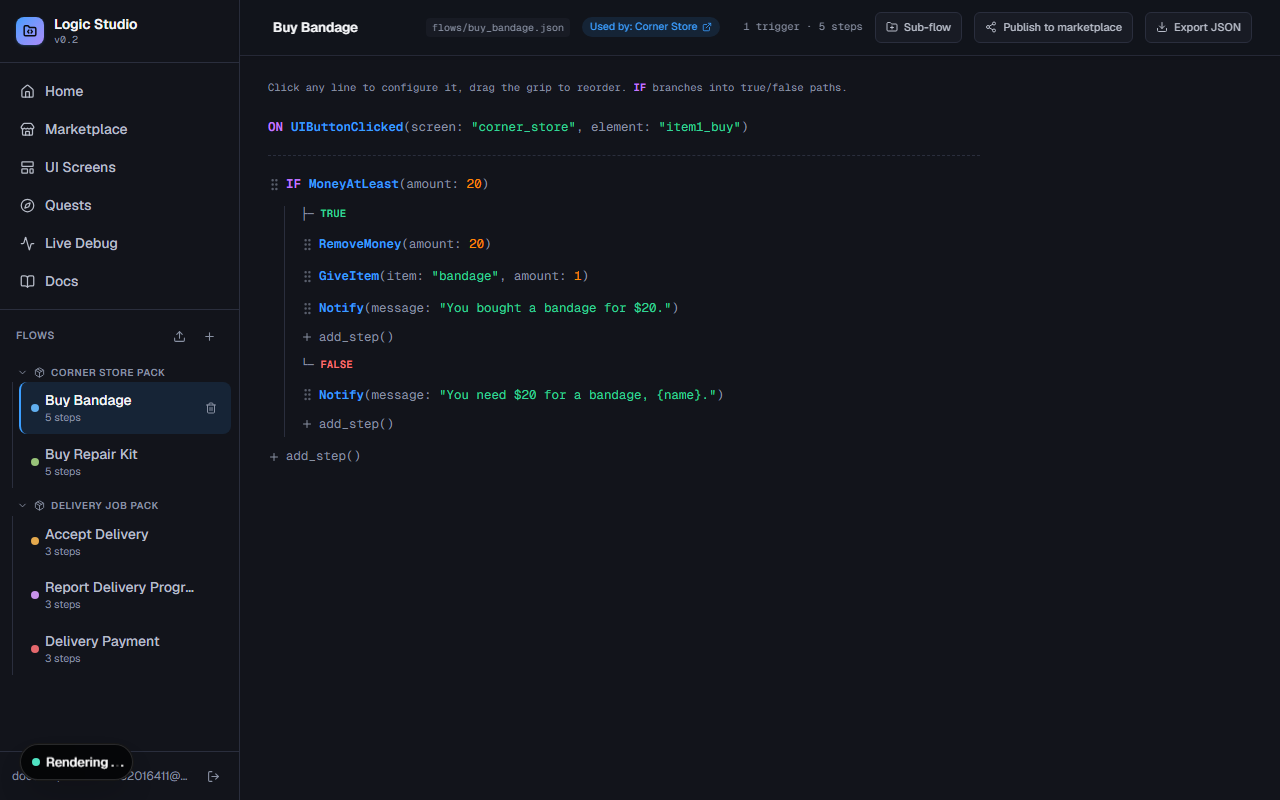The image size is (1280, 800).
Task: Click the ON UIButtonClicked trigger line
Action: coord(508,127)
